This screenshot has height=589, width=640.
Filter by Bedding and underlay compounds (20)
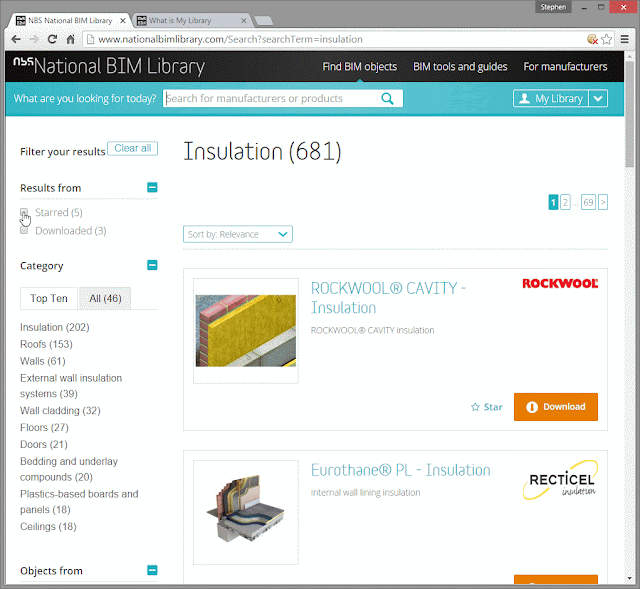69,469
